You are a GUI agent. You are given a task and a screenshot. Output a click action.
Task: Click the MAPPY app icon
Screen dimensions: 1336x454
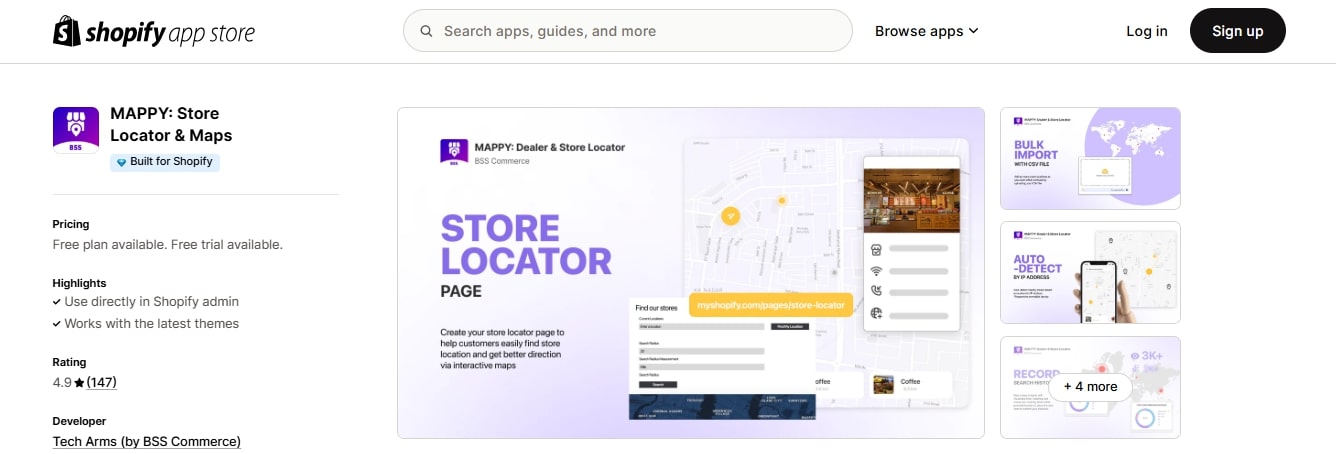(x=76, y=130)
